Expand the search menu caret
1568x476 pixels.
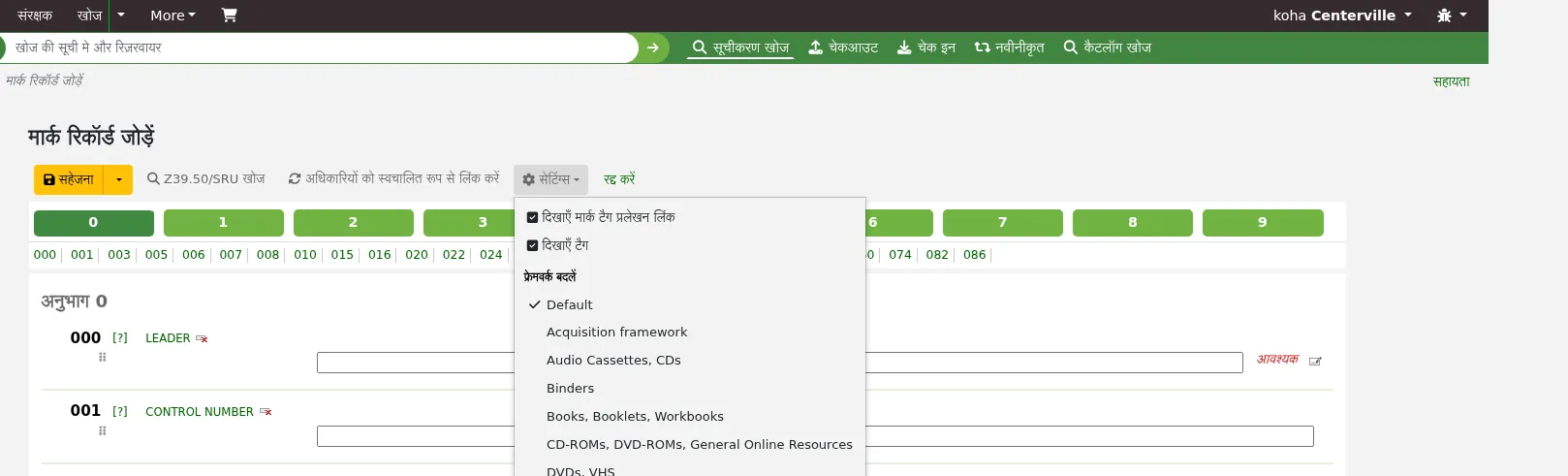tap(121, 16)
